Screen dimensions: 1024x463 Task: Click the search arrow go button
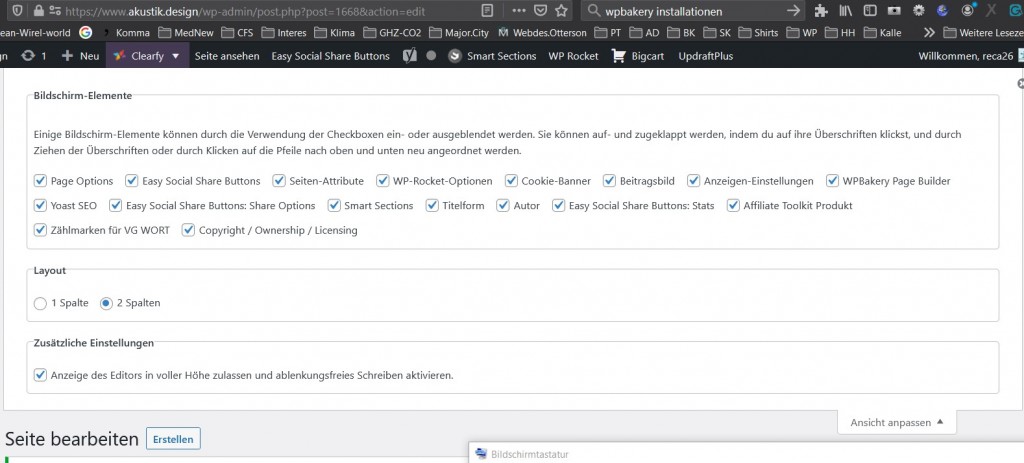pos(793,10)
